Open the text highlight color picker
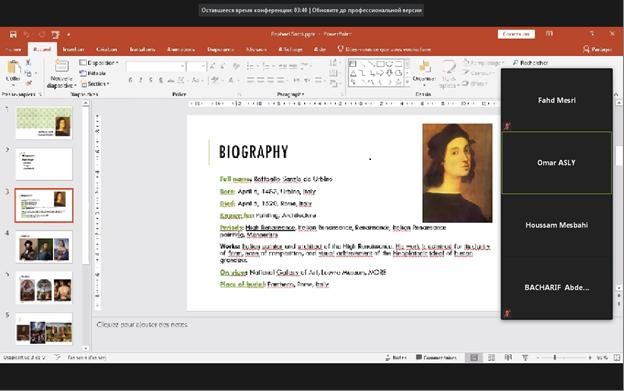The height and width of the screenshot is (391, 624). pyautogui.click(x=215, y=80)
